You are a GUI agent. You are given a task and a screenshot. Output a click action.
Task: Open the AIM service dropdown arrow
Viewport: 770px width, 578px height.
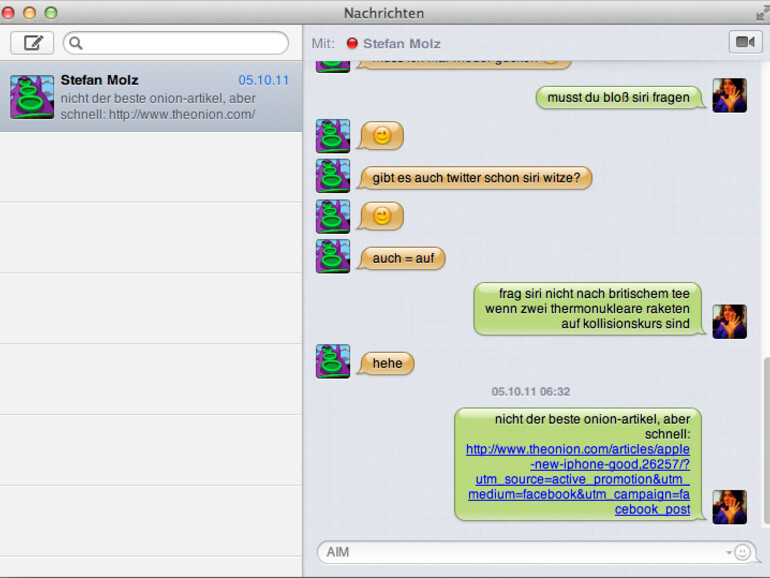729,552
